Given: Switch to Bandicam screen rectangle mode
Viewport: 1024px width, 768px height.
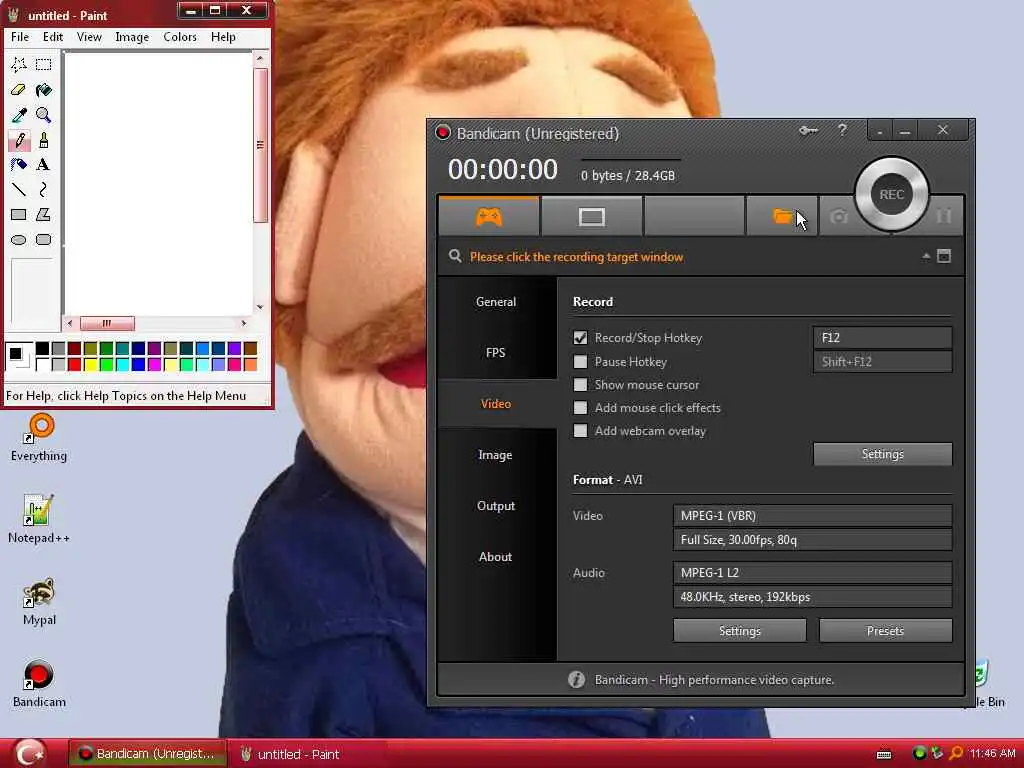Looking at the screenshot, I should click(592, 216).
